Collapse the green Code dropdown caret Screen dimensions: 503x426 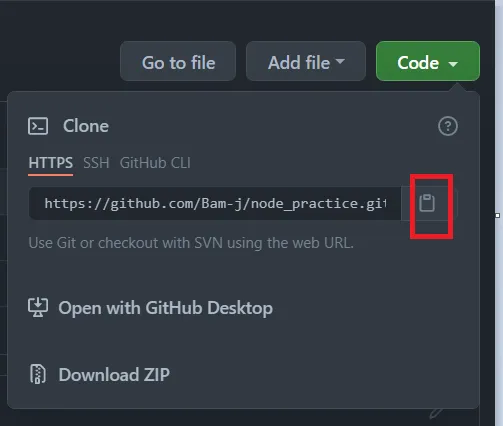[x=453, y=63]
